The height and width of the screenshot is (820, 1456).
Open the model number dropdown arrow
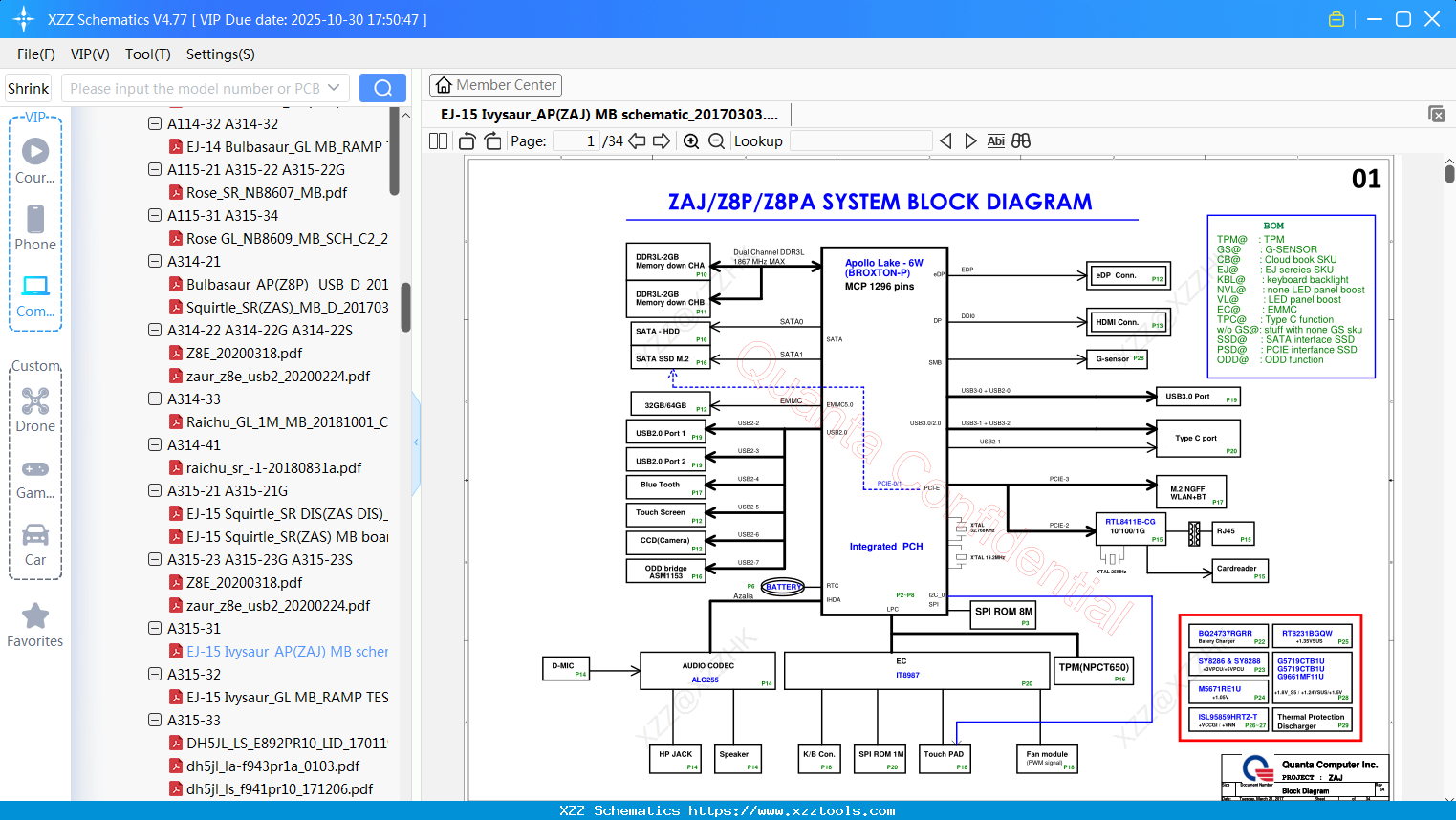[334, 88]
